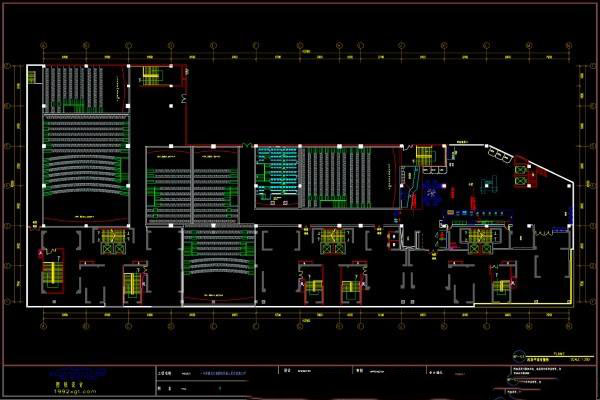Click the blue circular symbol in the lobby
Image resolution: width=600 pixels, height=400 pixels.
coord(431,191)
